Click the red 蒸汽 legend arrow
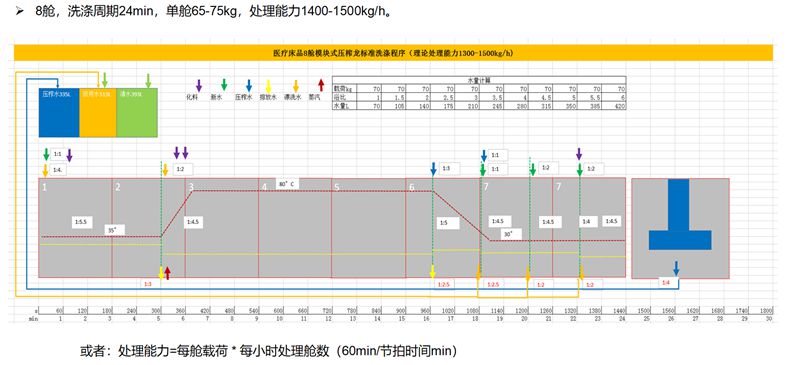 pos(321,85)
